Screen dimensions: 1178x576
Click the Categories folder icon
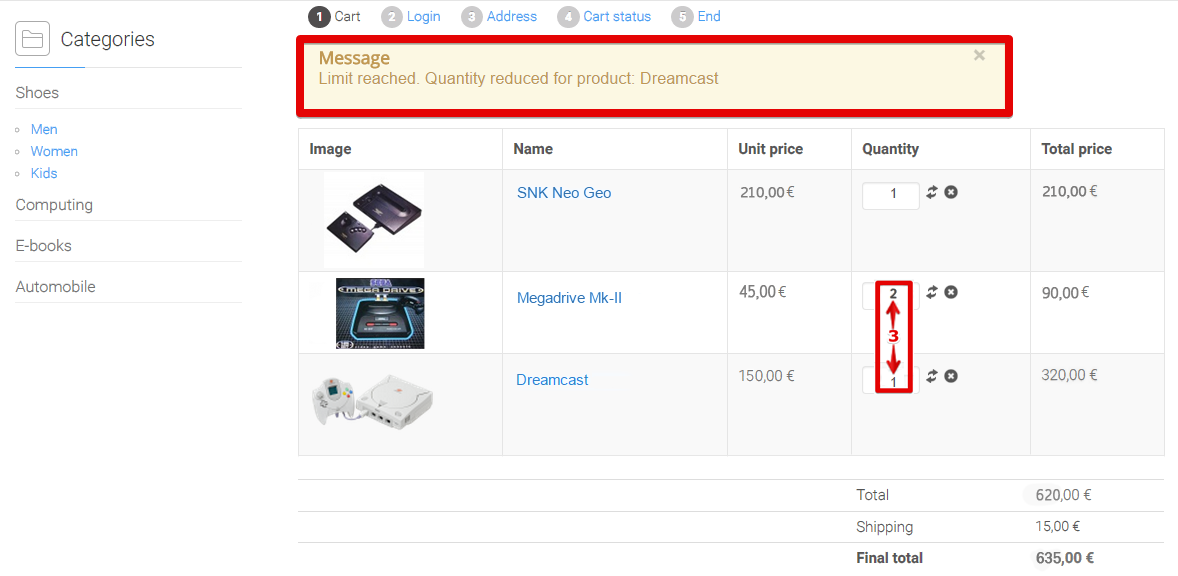[x=32, y=38]
